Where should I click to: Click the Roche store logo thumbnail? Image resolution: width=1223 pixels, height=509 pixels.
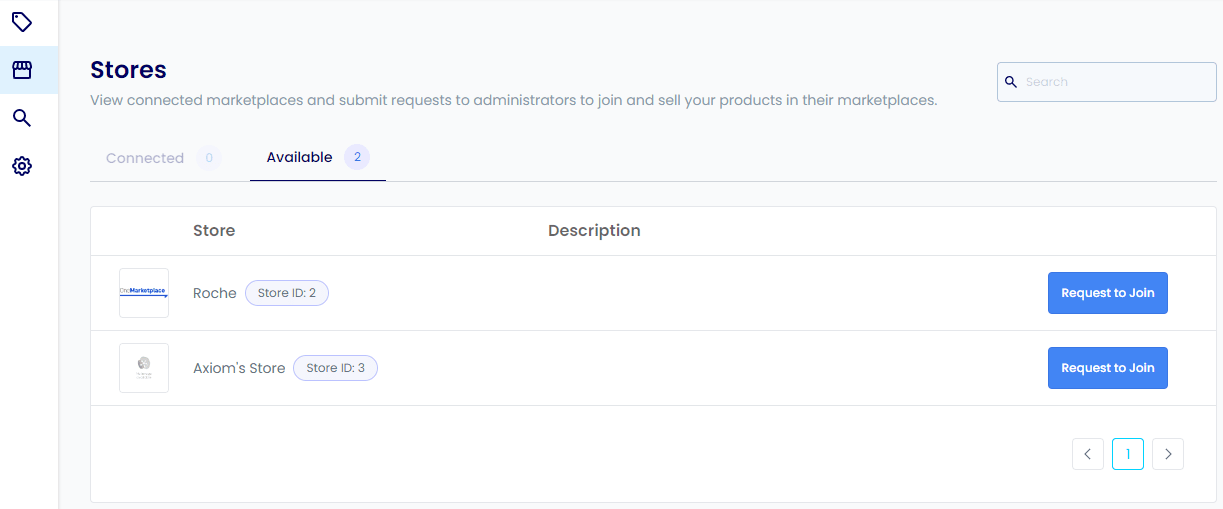tap(143, 293)
